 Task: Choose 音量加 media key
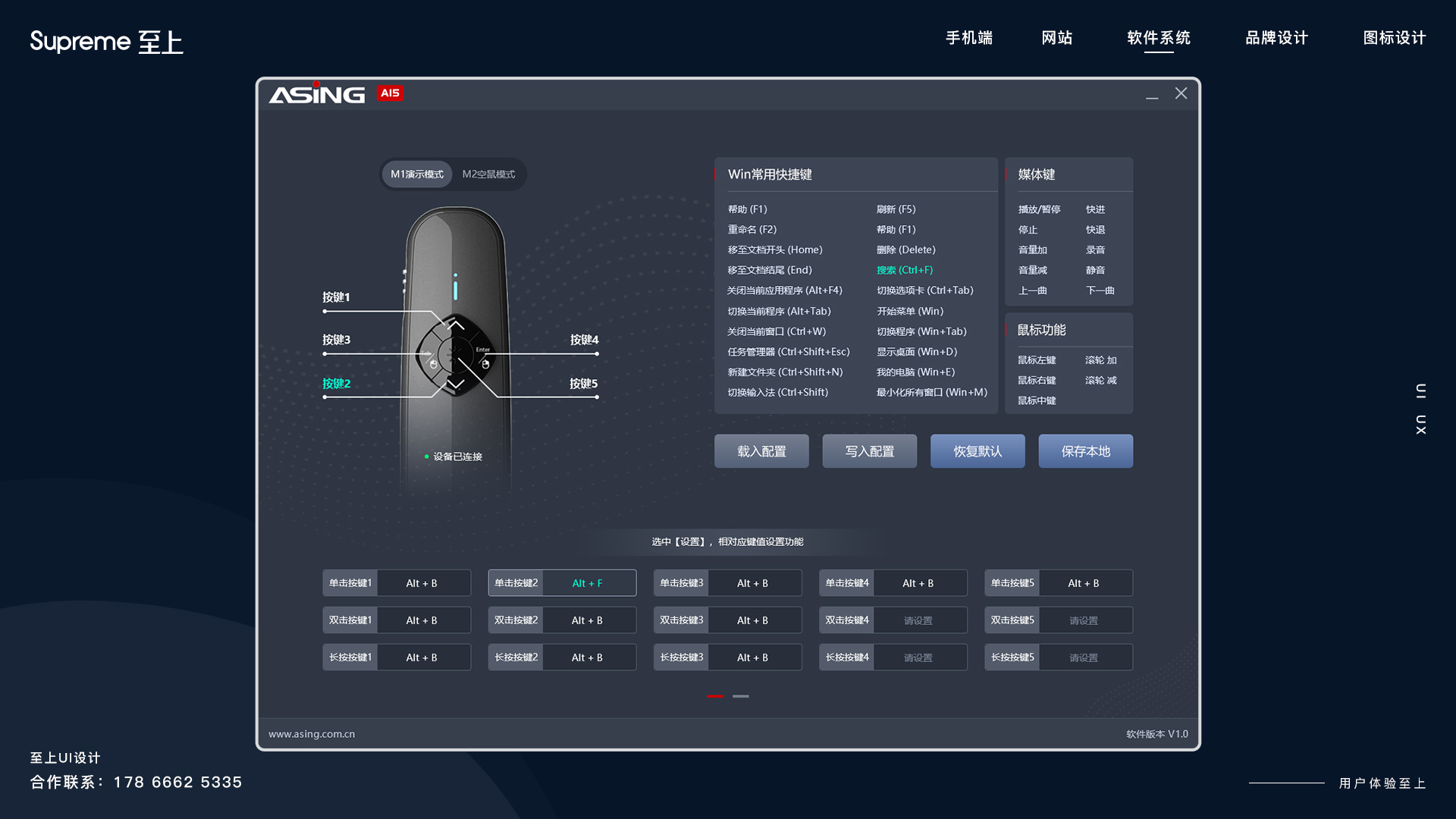[1032, 250]
